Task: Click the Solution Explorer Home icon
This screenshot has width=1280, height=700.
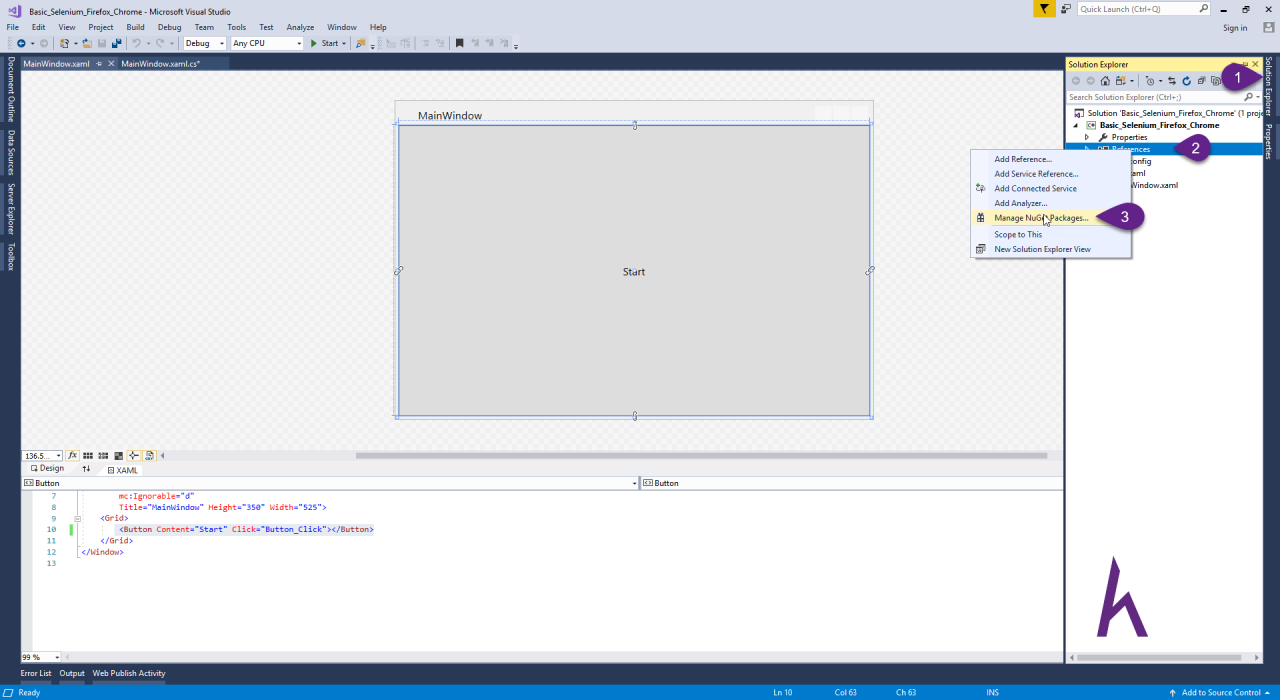Action: pos(1105,80)
